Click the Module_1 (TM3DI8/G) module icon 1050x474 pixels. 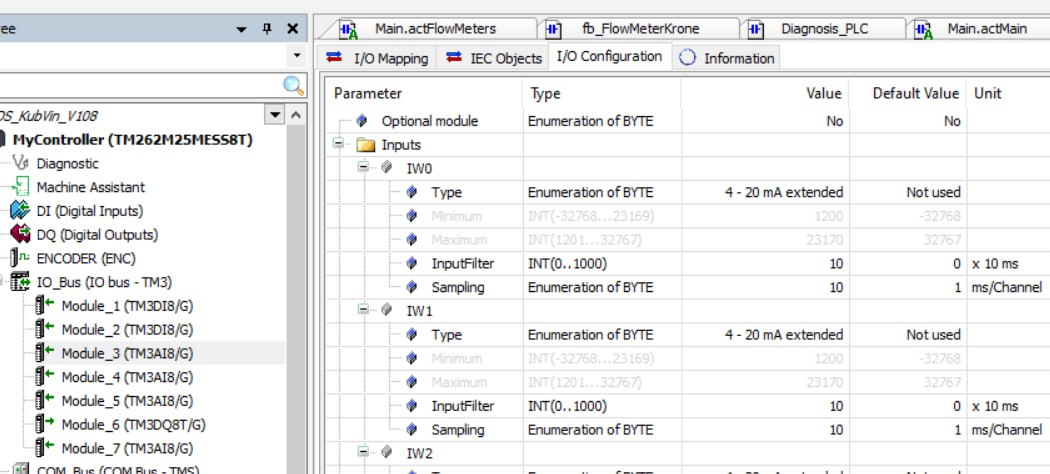tap(45, 306)
